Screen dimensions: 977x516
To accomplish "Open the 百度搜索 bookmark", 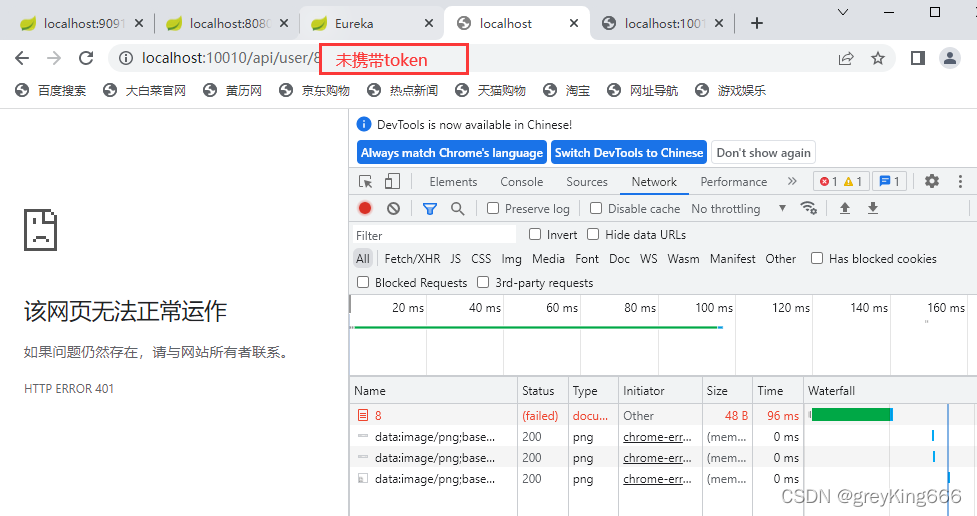I will [x=51, y=90].
